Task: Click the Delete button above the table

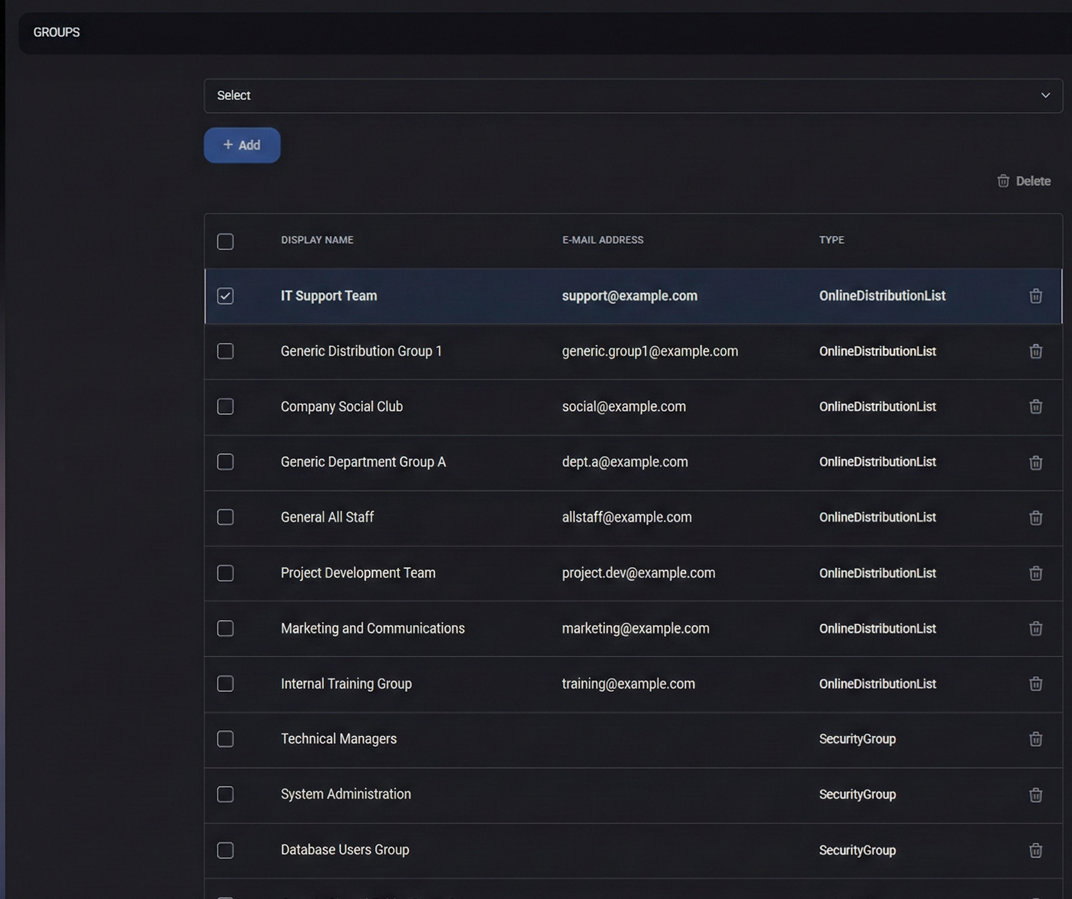Action: point(1023,181)
